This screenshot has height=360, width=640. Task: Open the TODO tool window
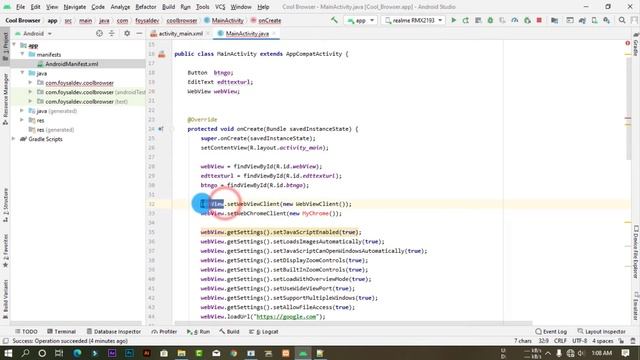click(x=26, y=331)
